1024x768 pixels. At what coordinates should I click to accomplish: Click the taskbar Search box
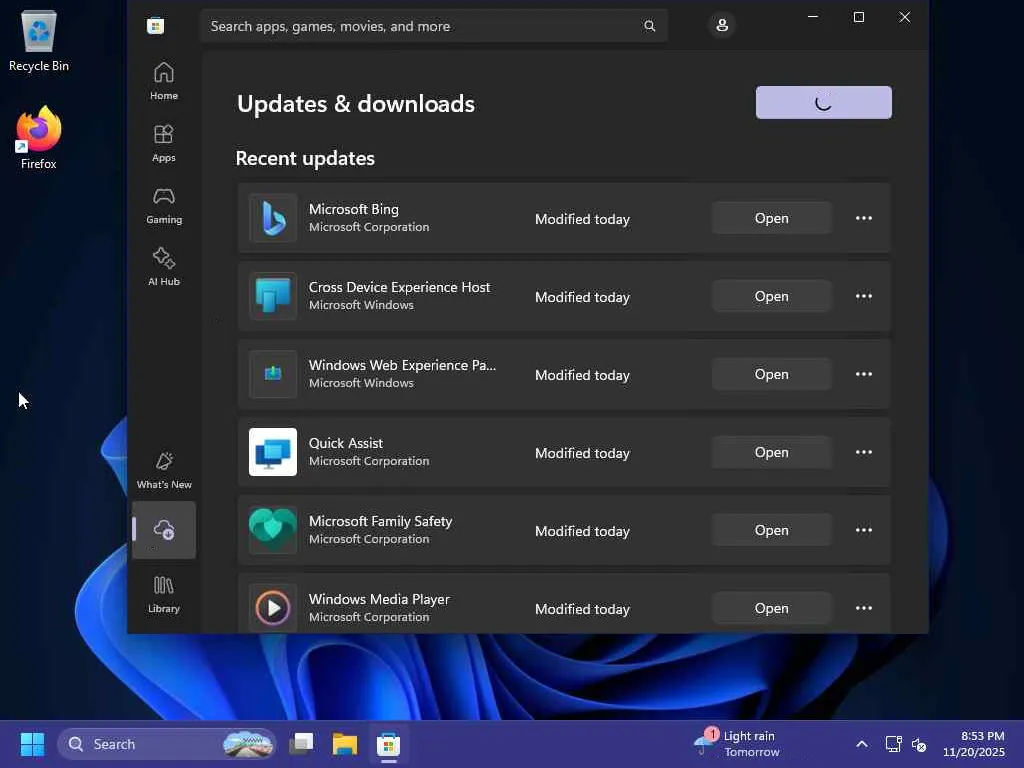pyautogui.click(x=167, y=744)
